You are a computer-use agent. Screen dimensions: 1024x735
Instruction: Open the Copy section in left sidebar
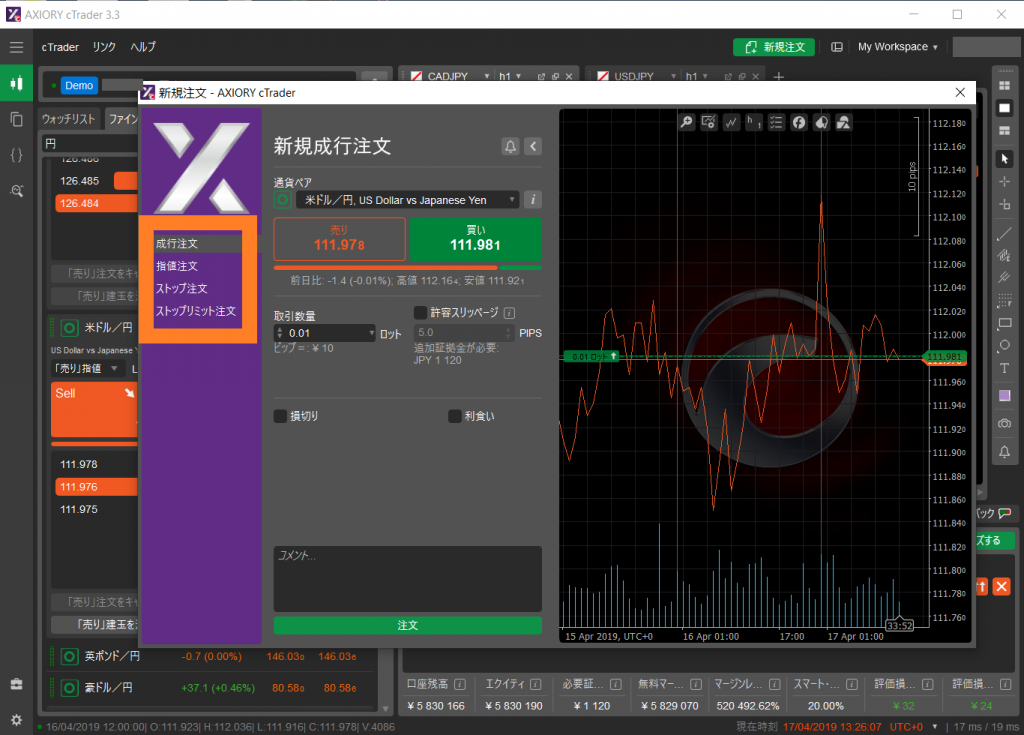[x=16, y=119]
